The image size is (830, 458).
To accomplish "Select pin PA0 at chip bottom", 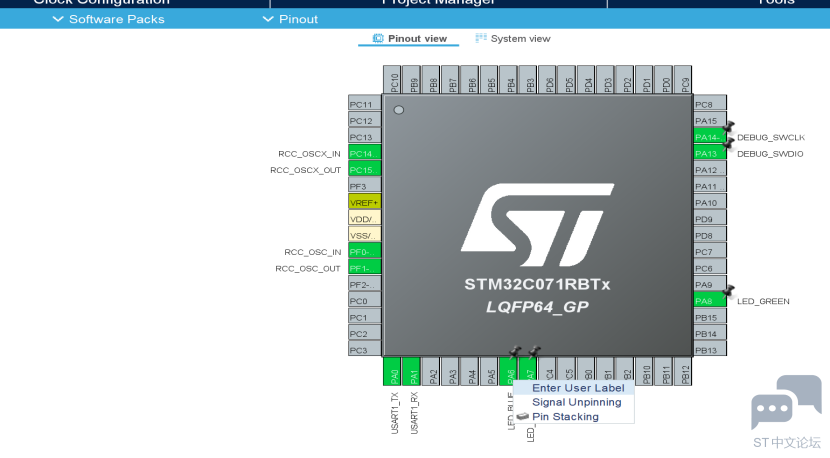I will point(392,372).
